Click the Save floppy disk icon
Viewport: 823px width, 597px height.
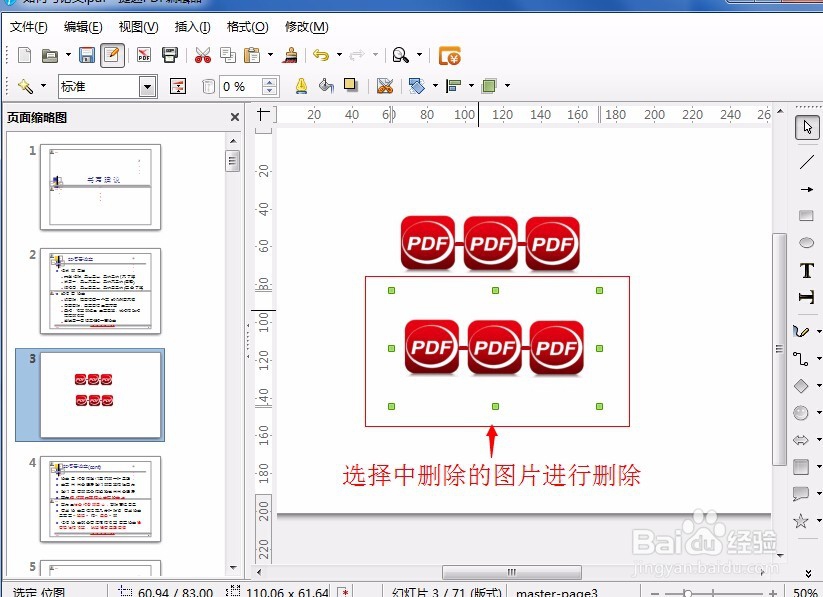(87, 55)
